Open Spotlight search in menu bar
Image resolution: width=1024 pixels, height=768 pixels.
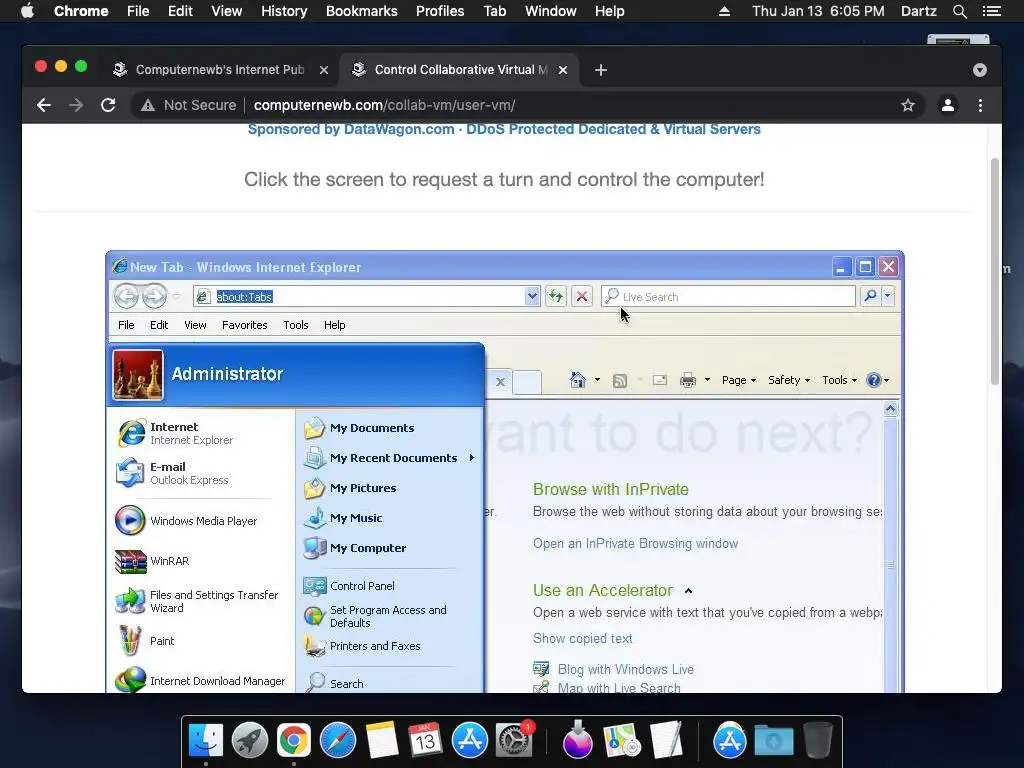point(959,11)
